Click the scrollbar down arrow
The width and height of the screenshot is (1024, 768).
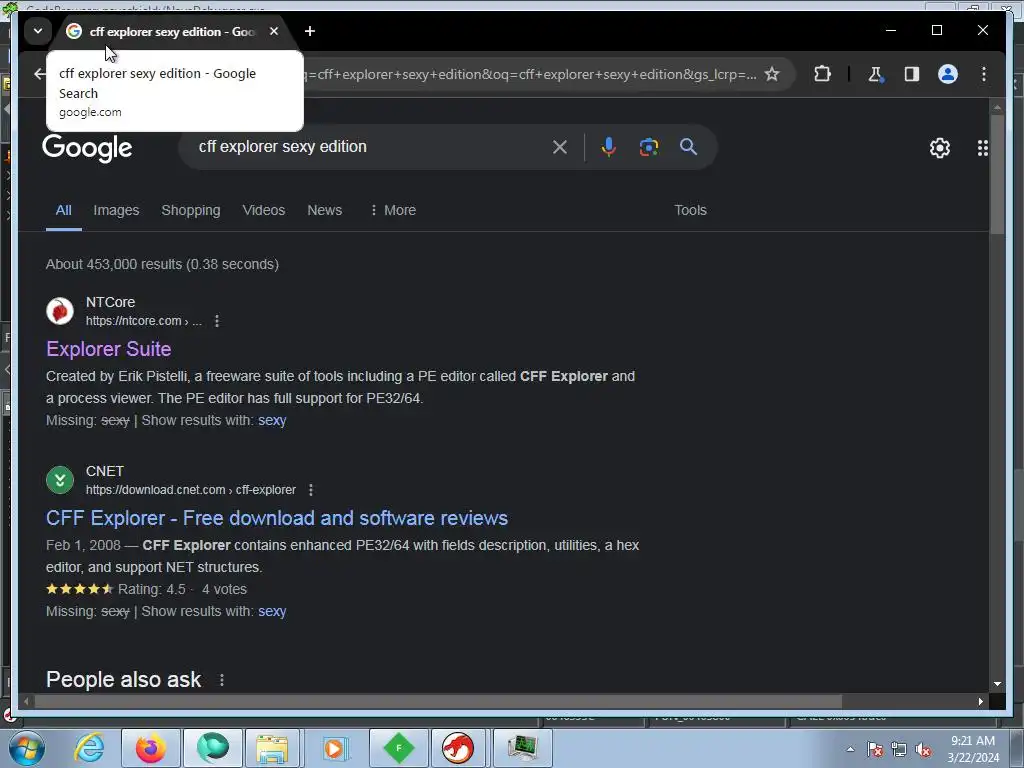click(x=997, y=684)
